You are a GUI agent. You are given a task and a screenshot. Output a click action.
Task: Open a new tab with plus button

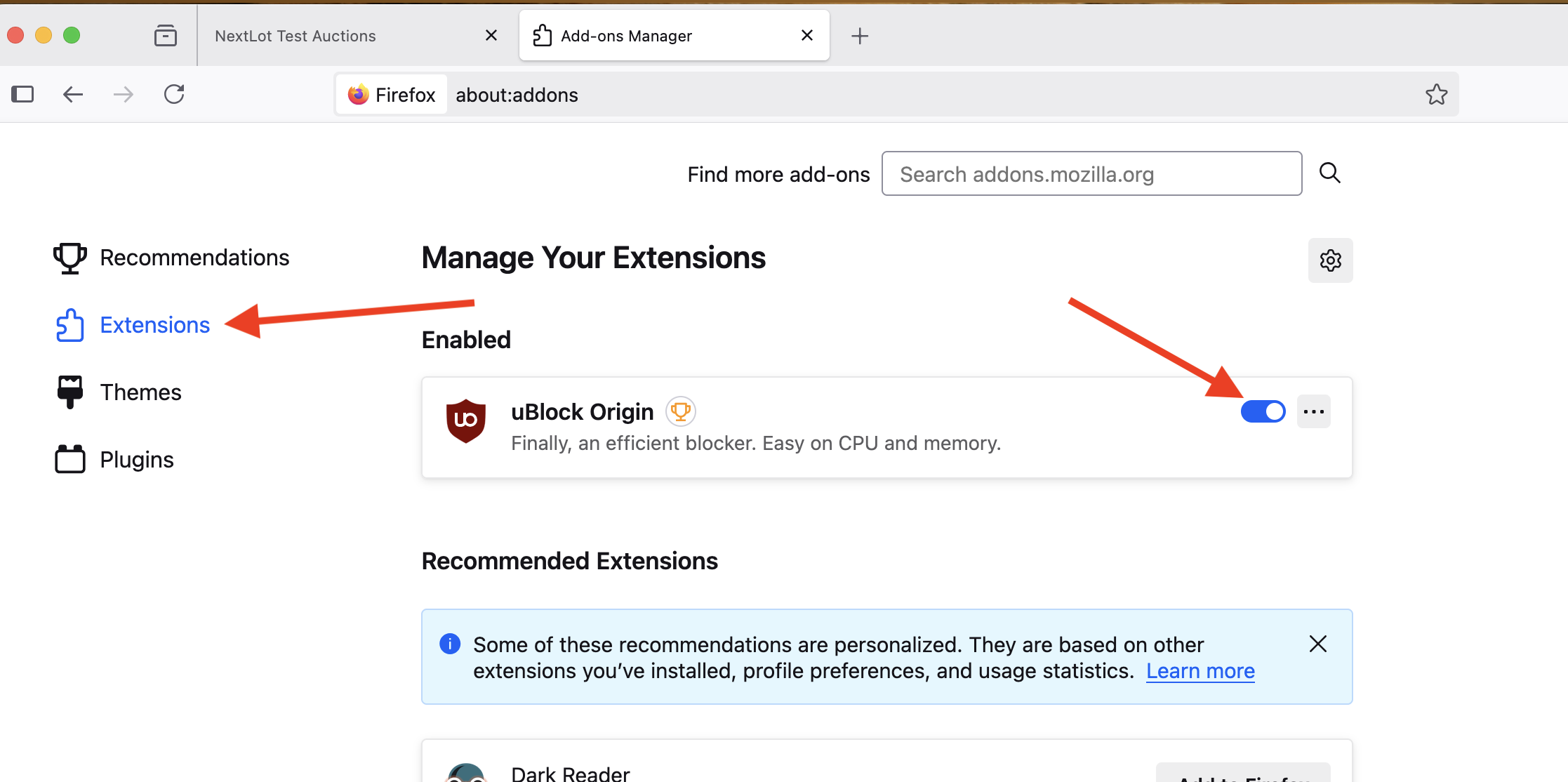[x=860, y=36]
